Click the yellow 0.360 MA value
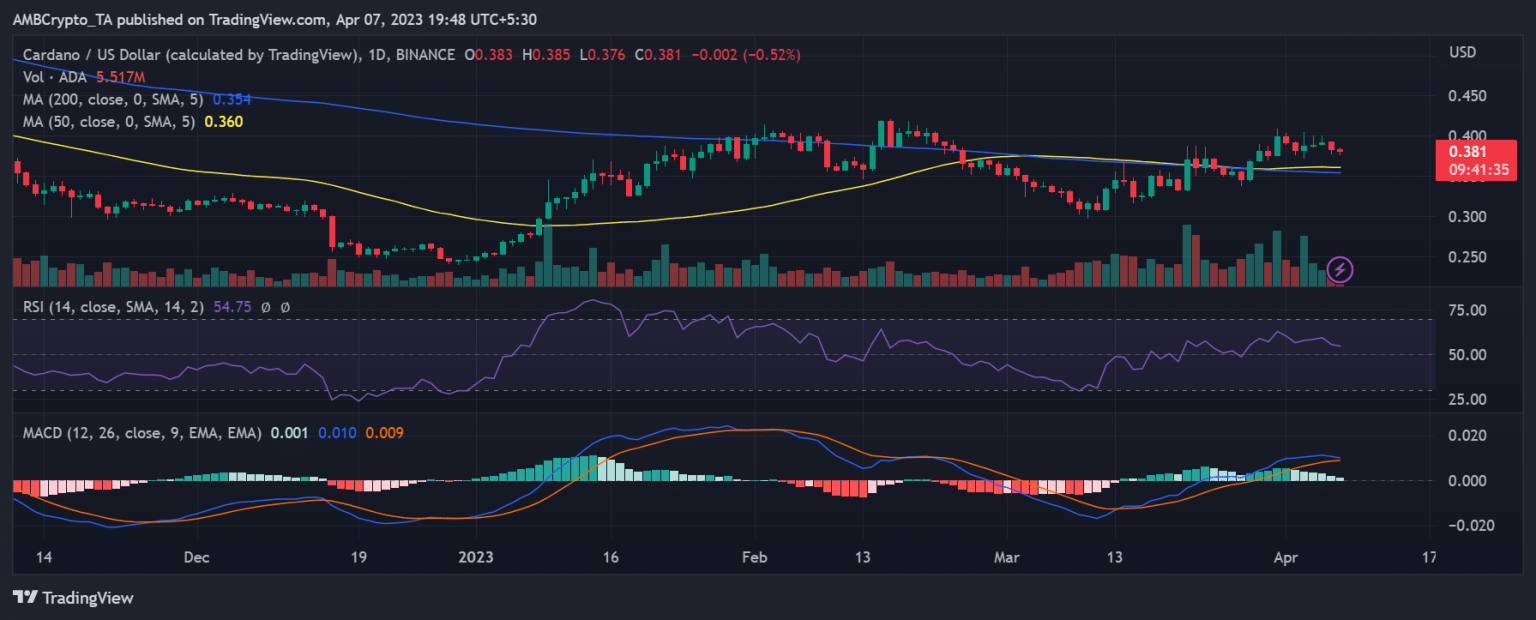Screen dimensions: 1536x620 223,121
